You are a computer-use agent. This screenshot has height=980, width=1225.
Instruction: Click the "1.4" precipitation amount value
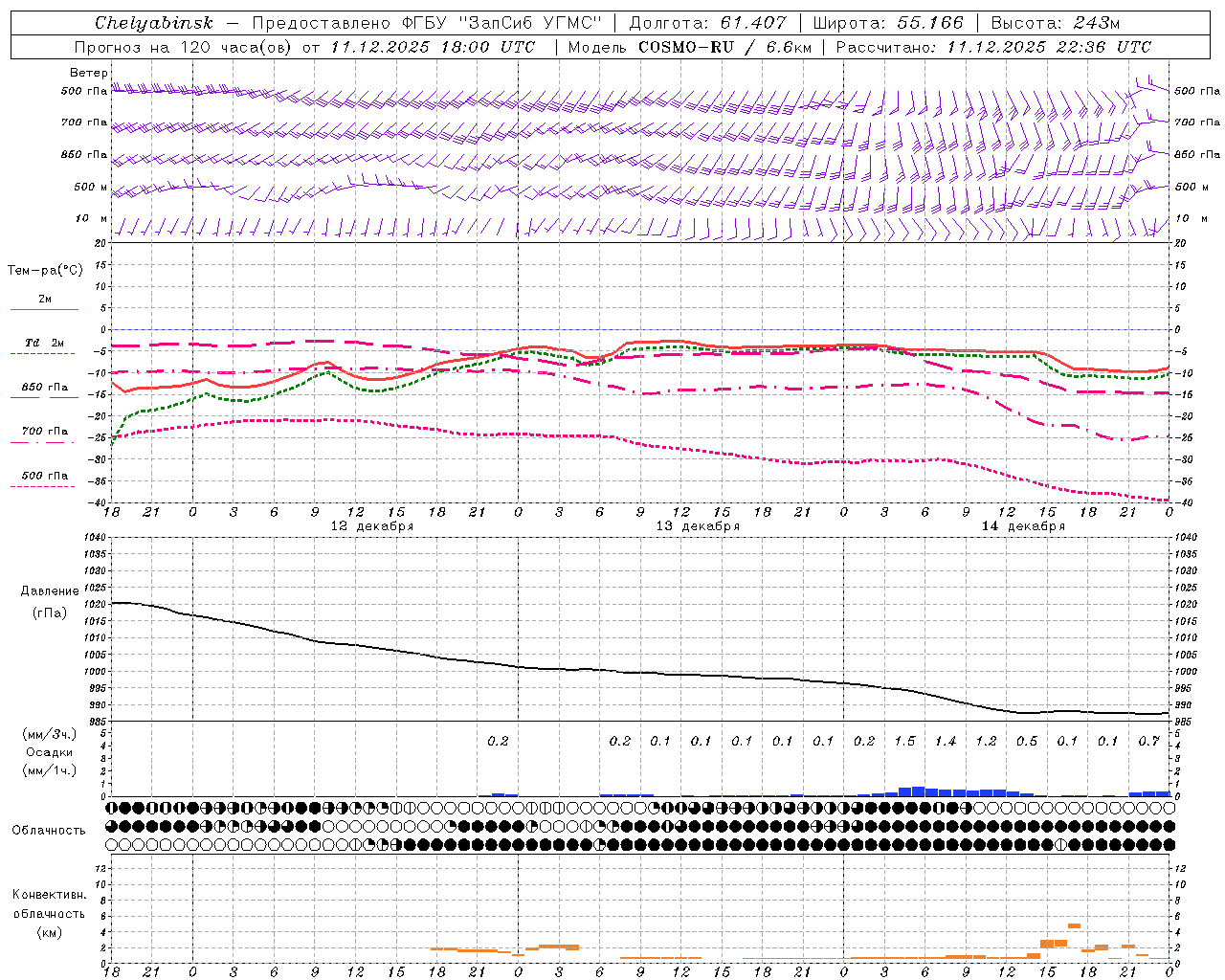[946, 741]
